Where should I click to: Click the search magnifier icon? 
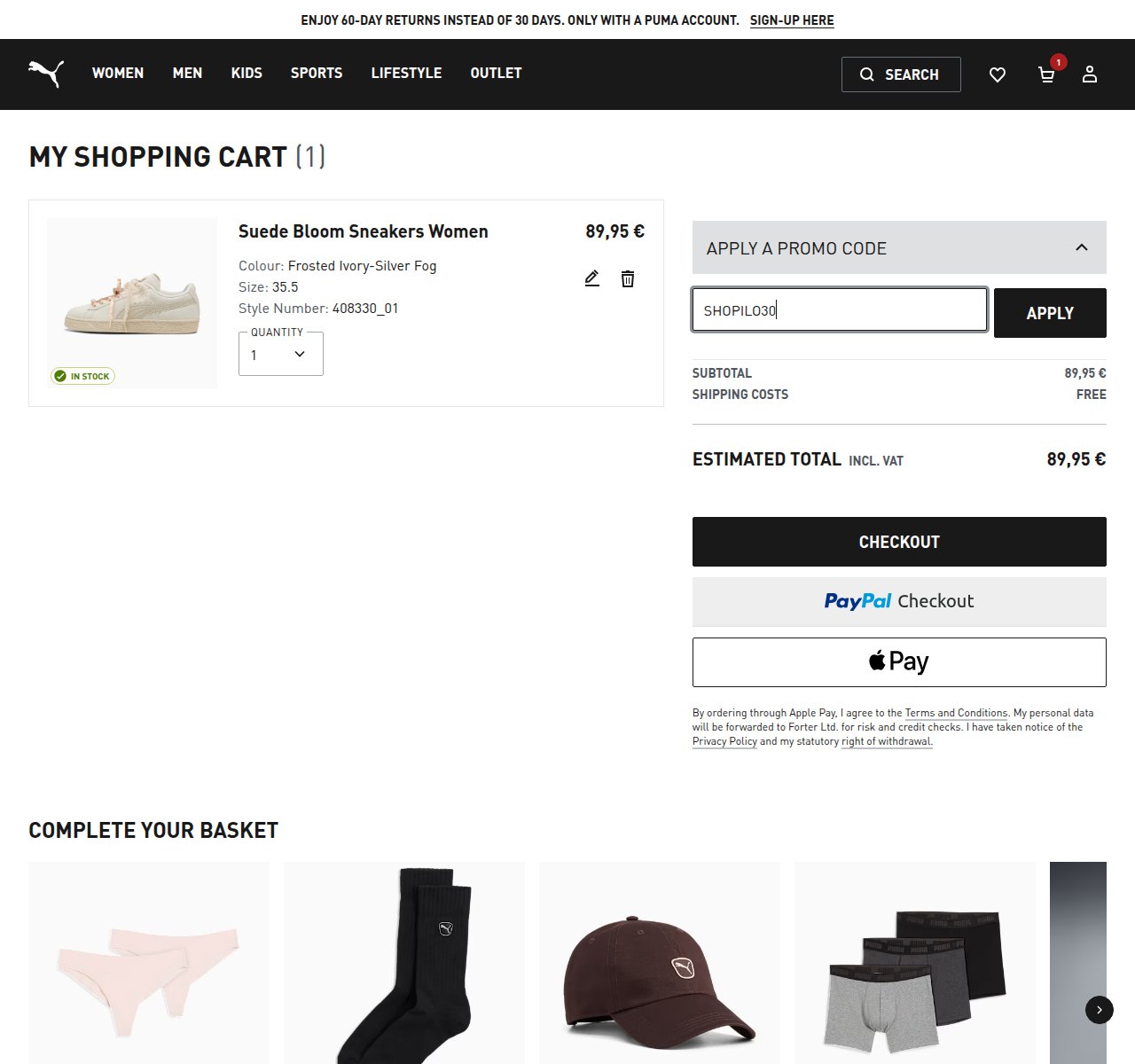click(x=867, y=74)
